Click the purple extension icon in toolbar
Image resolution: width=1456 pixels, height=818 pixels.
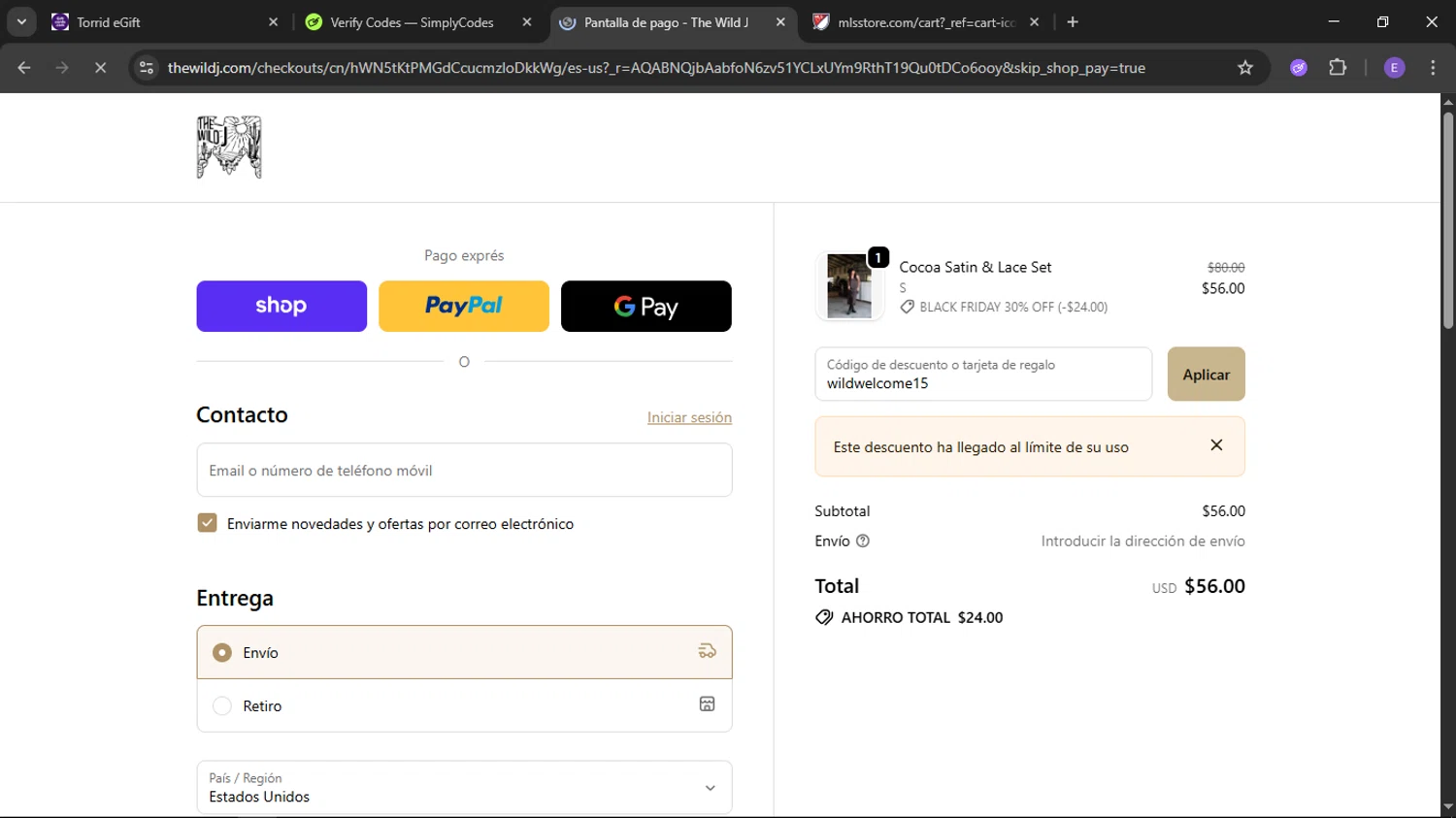tap(1299, 68)
